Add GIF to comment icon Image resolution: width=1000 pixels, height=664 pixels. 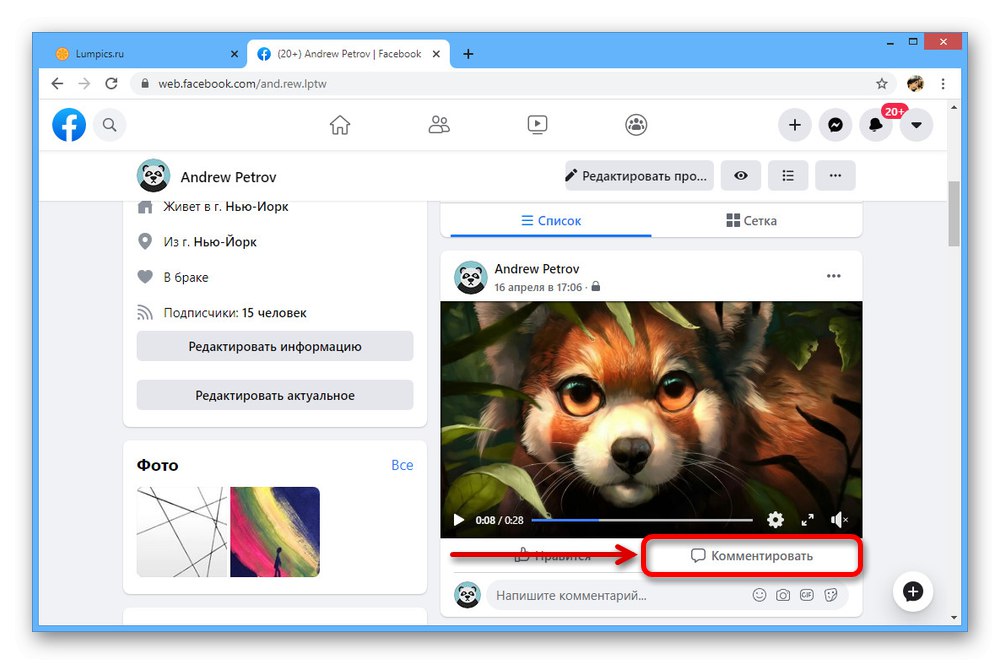pos(807,595)
